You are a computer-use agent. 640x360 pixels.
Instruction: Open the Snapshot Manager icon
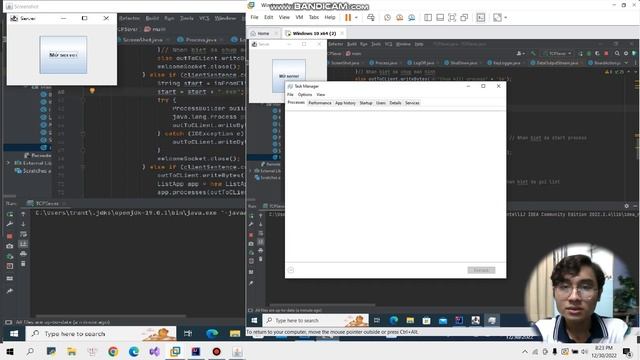tap(412, 18)
